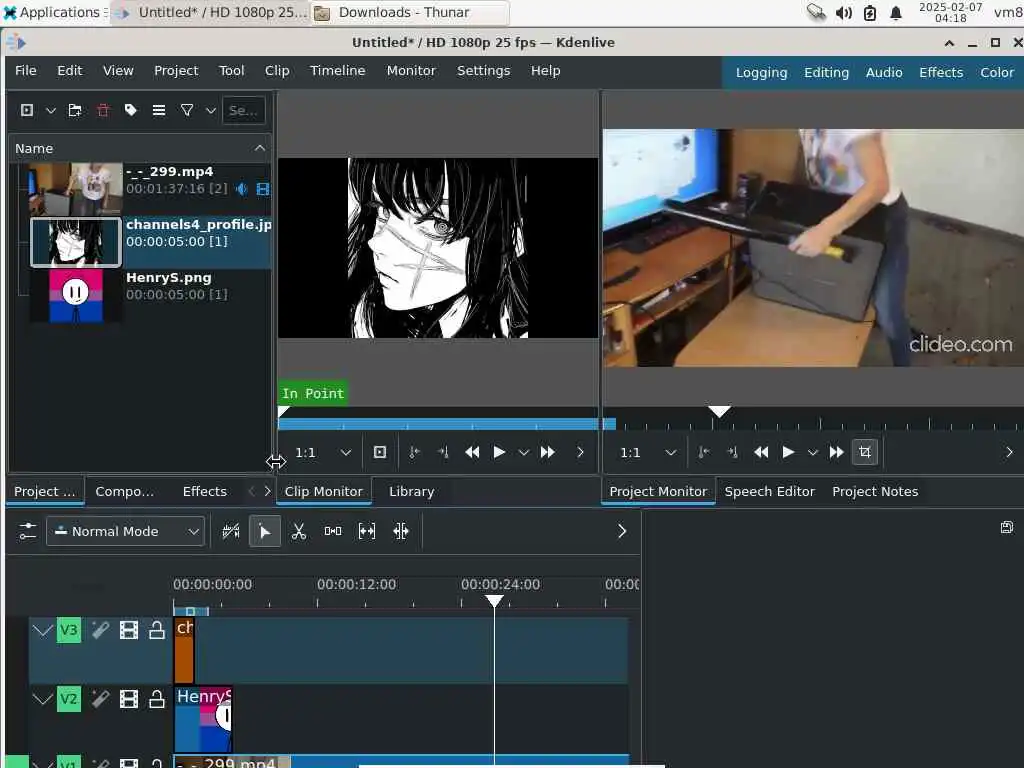This screenshot has height=768, width=1024.
Task: Lock track V2
Action: [x=157, y=699]
